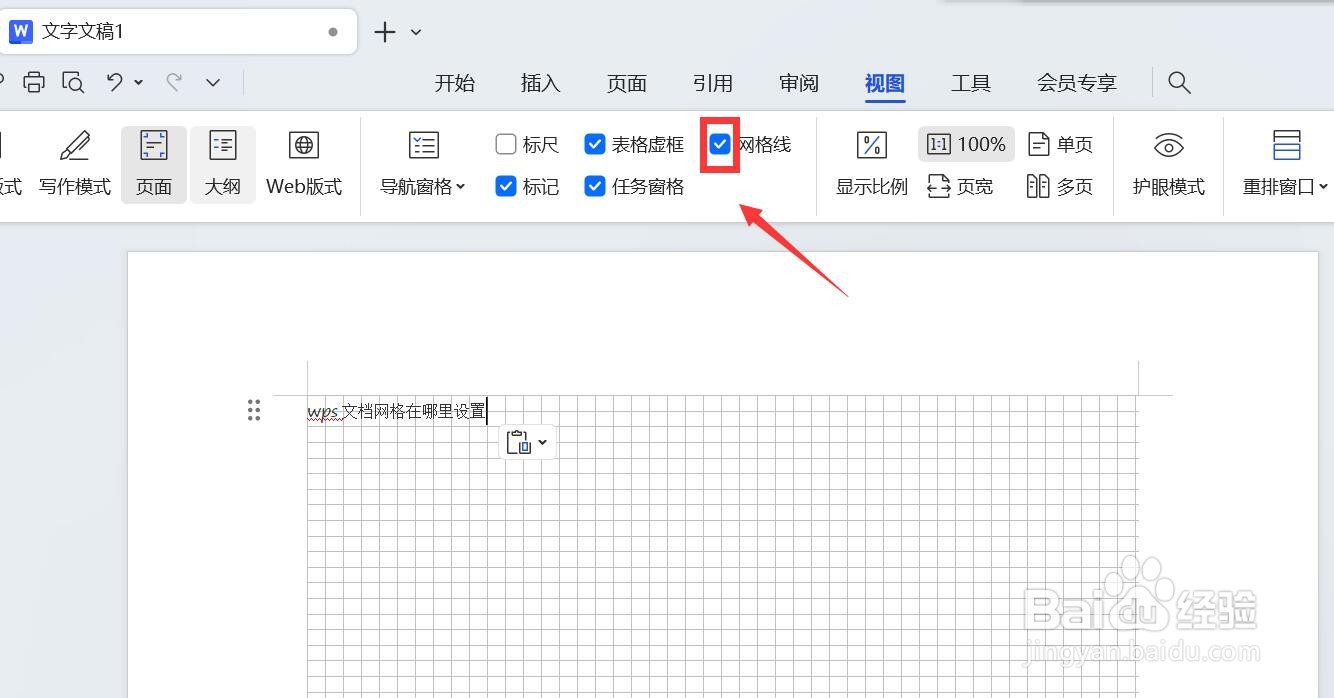This screenshot has height=698, width=1334.
Task: Turn on 护眼模式 eye protection
Action: tap(1169, 164)
